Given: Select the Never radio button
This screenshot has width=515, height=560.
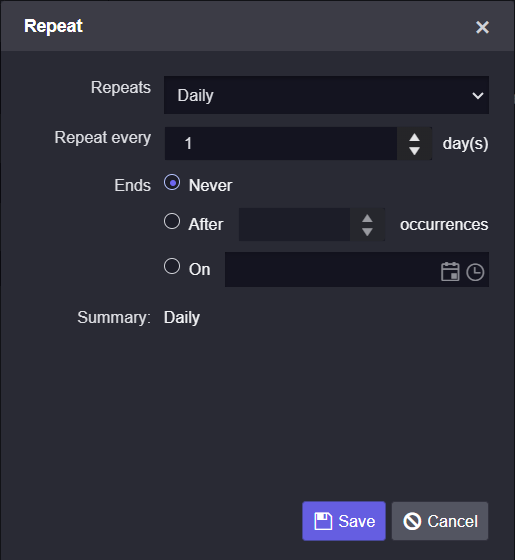Looking at the screenshot, I should 172,182.
